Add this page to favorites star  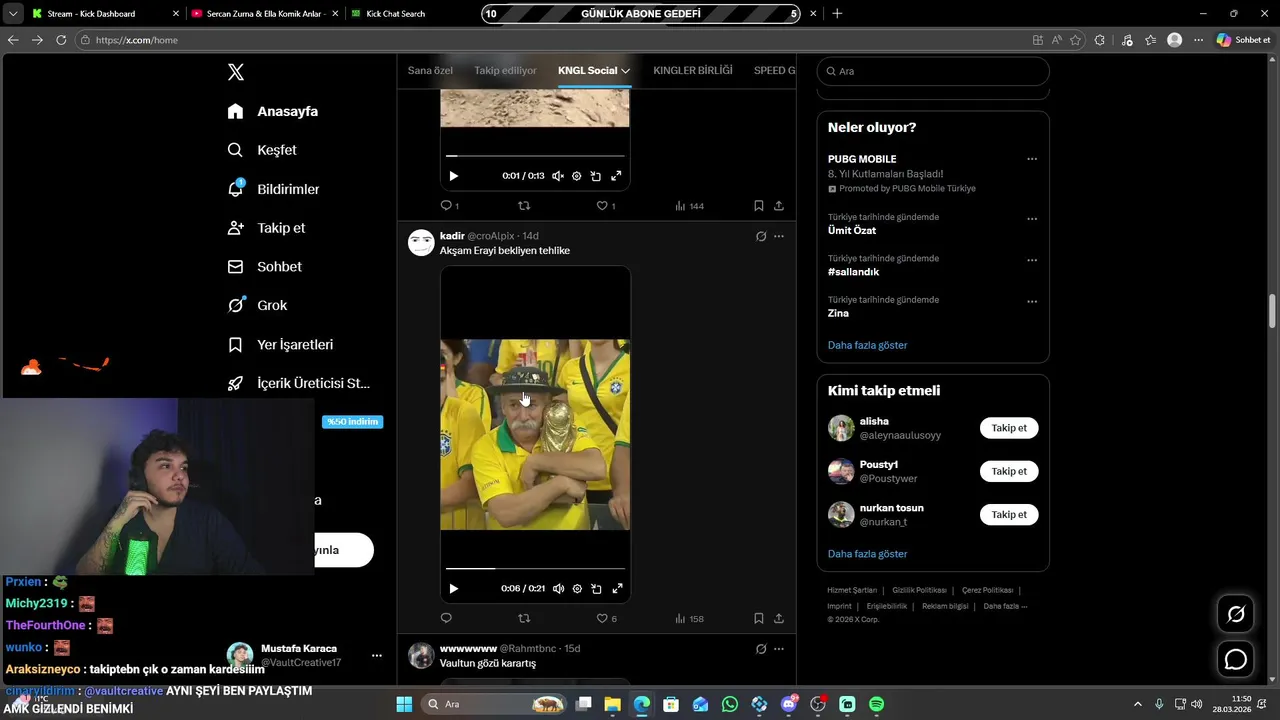tap(1076, 40)
